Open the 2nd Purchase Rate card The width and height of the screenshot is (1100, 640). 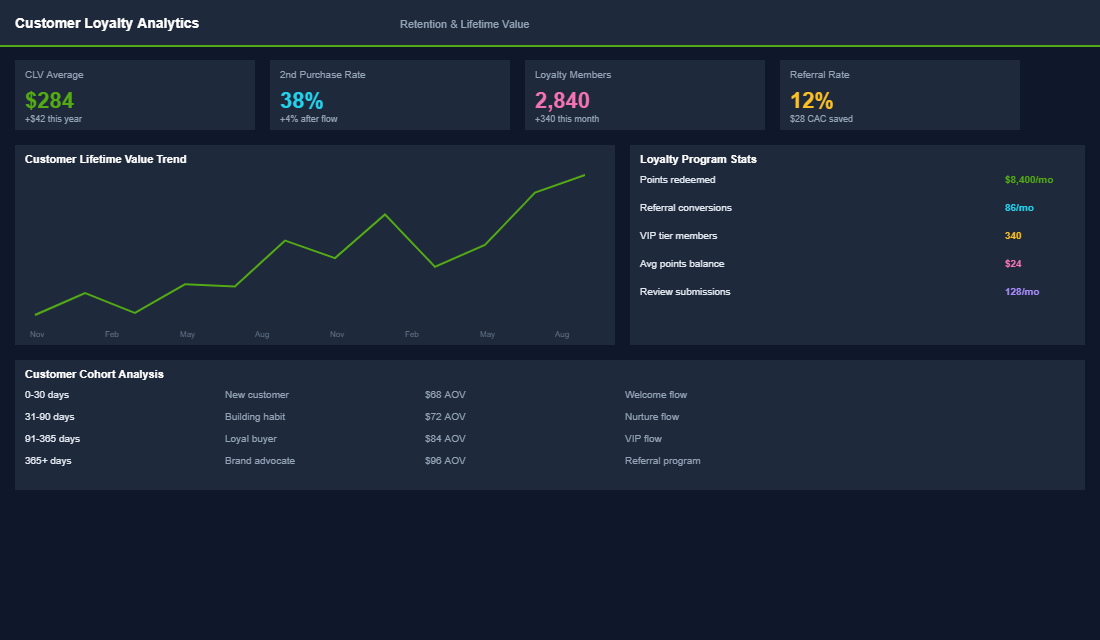click(390, 95)
